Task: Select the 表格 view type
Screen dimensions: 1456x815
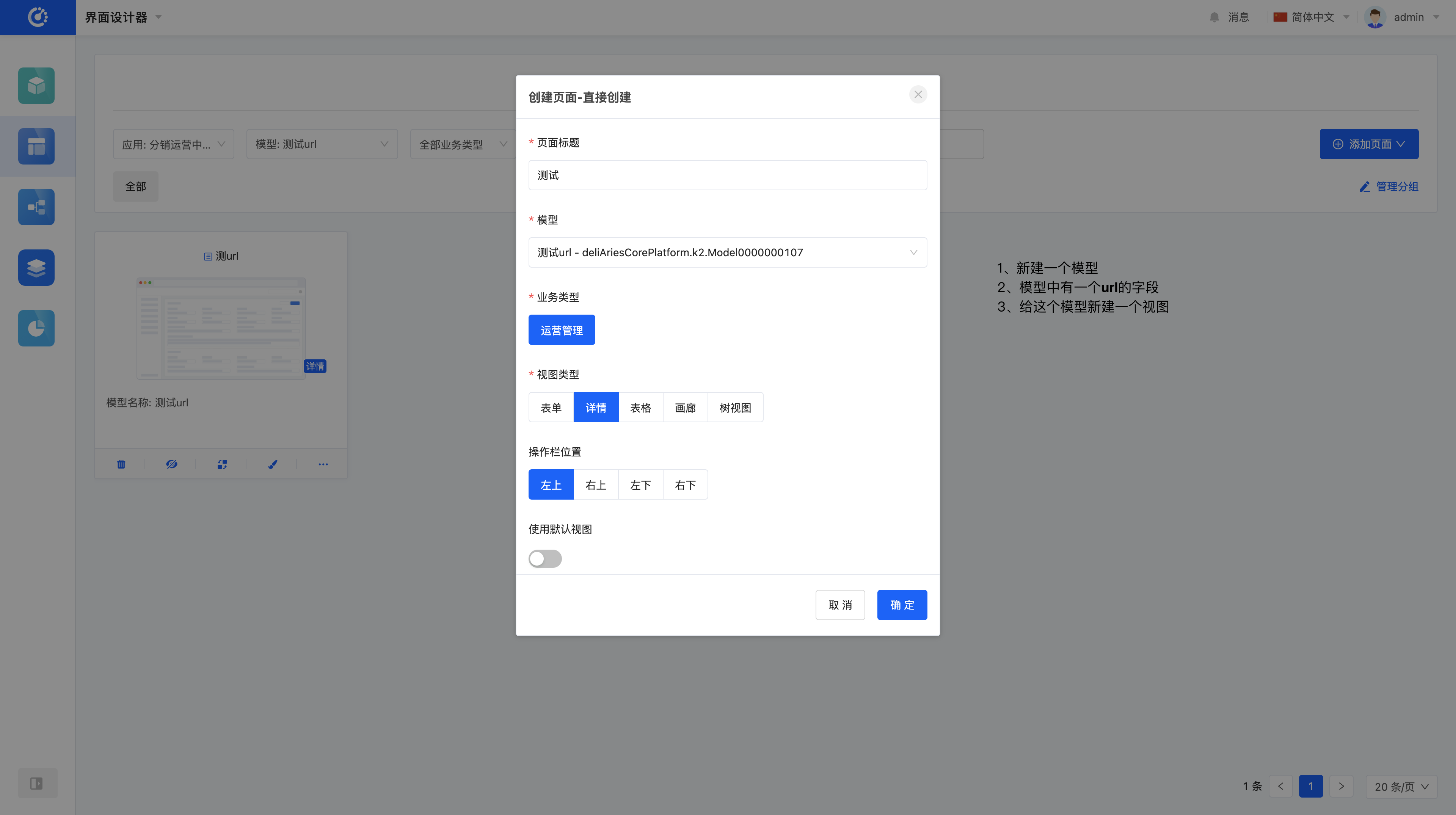Action: point(640,407)
